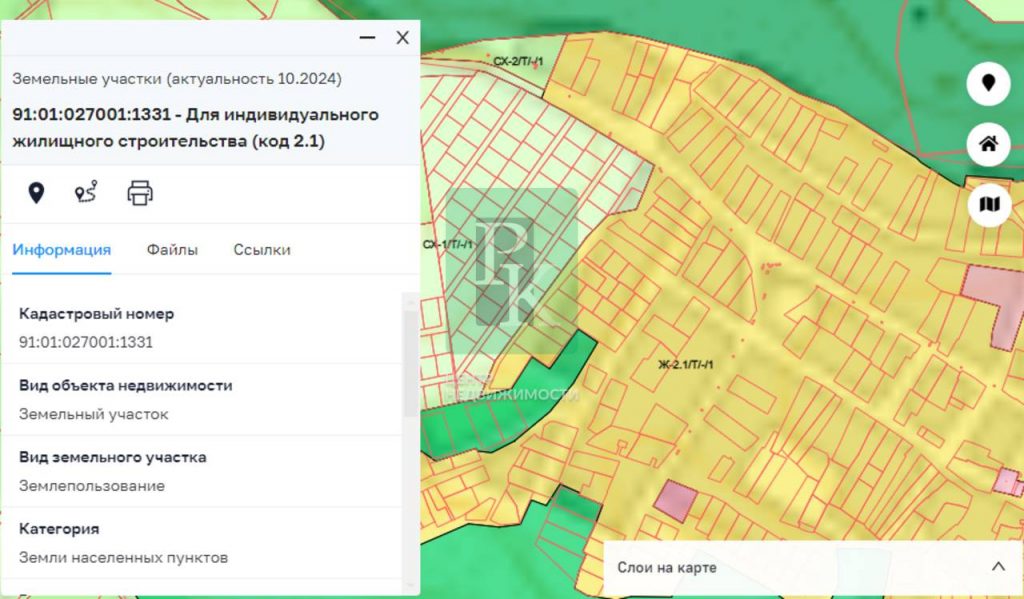Image resolution: width=1024 pixels, height=599 pixels.
Task: Select the small pink parcel near bottom center
Action: [678, 499]
